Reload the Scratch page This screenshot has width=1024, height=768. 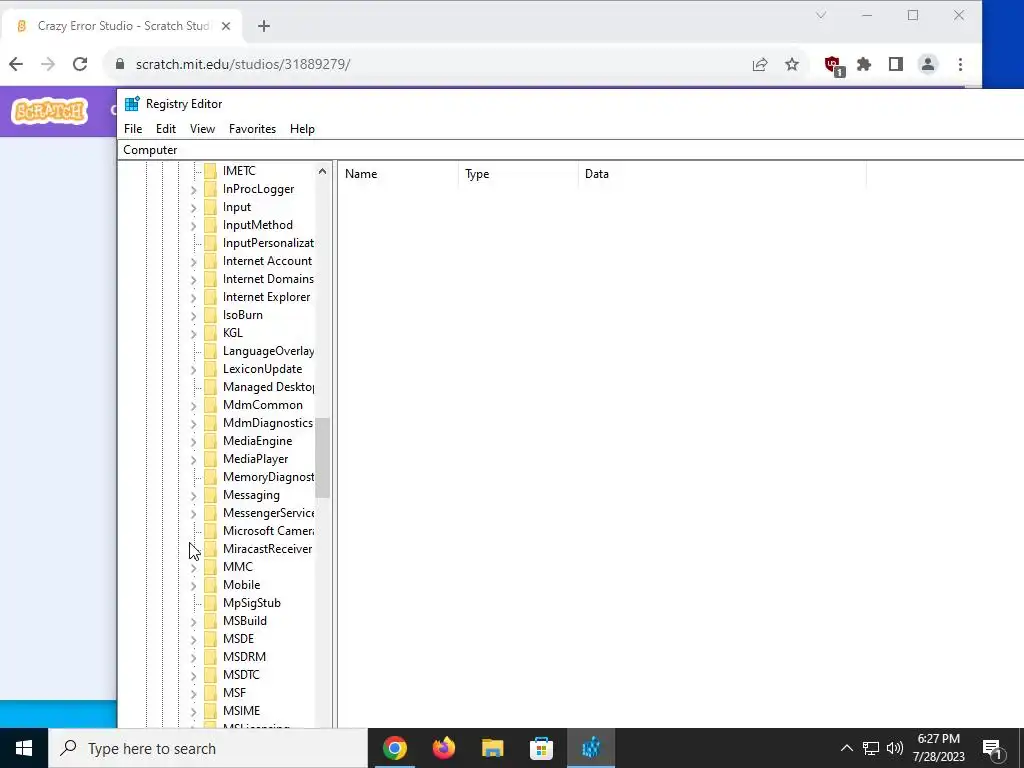tap(80, 64)
